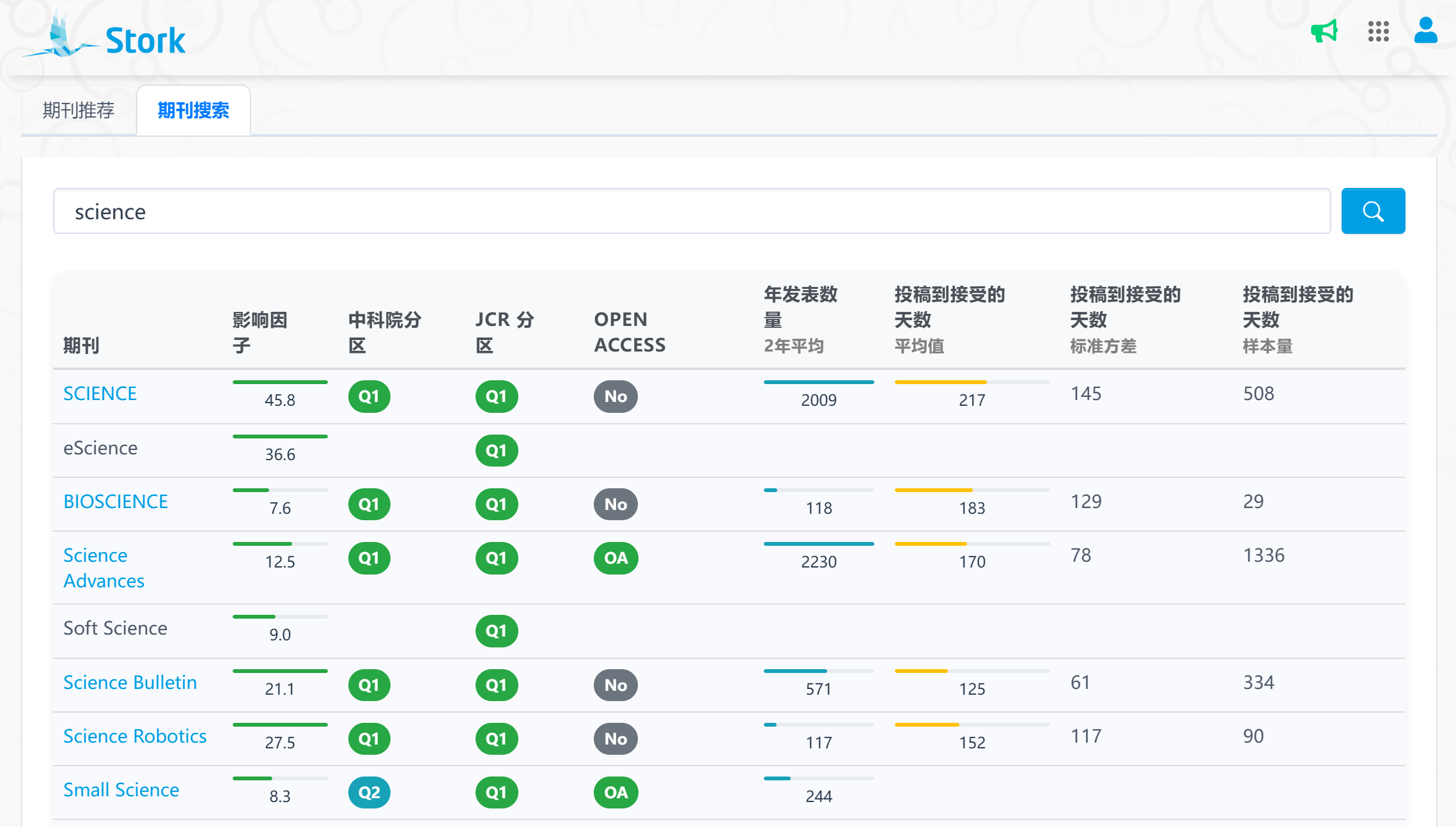1456x827 pixels.
Task: Open the user profile icon
Action: click(1425, 31)
